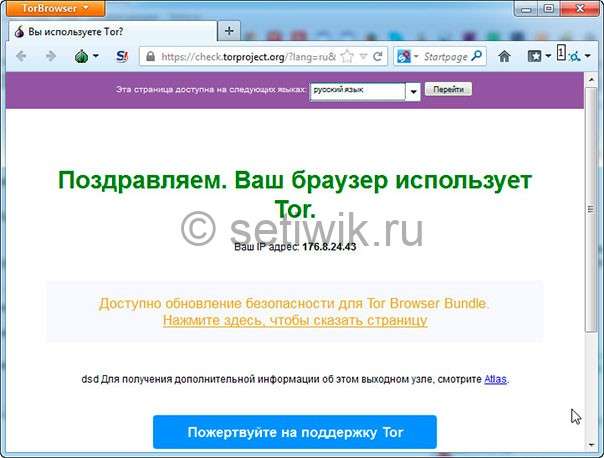Select the 'Вы используете Tor?' tab

point(112,31)
